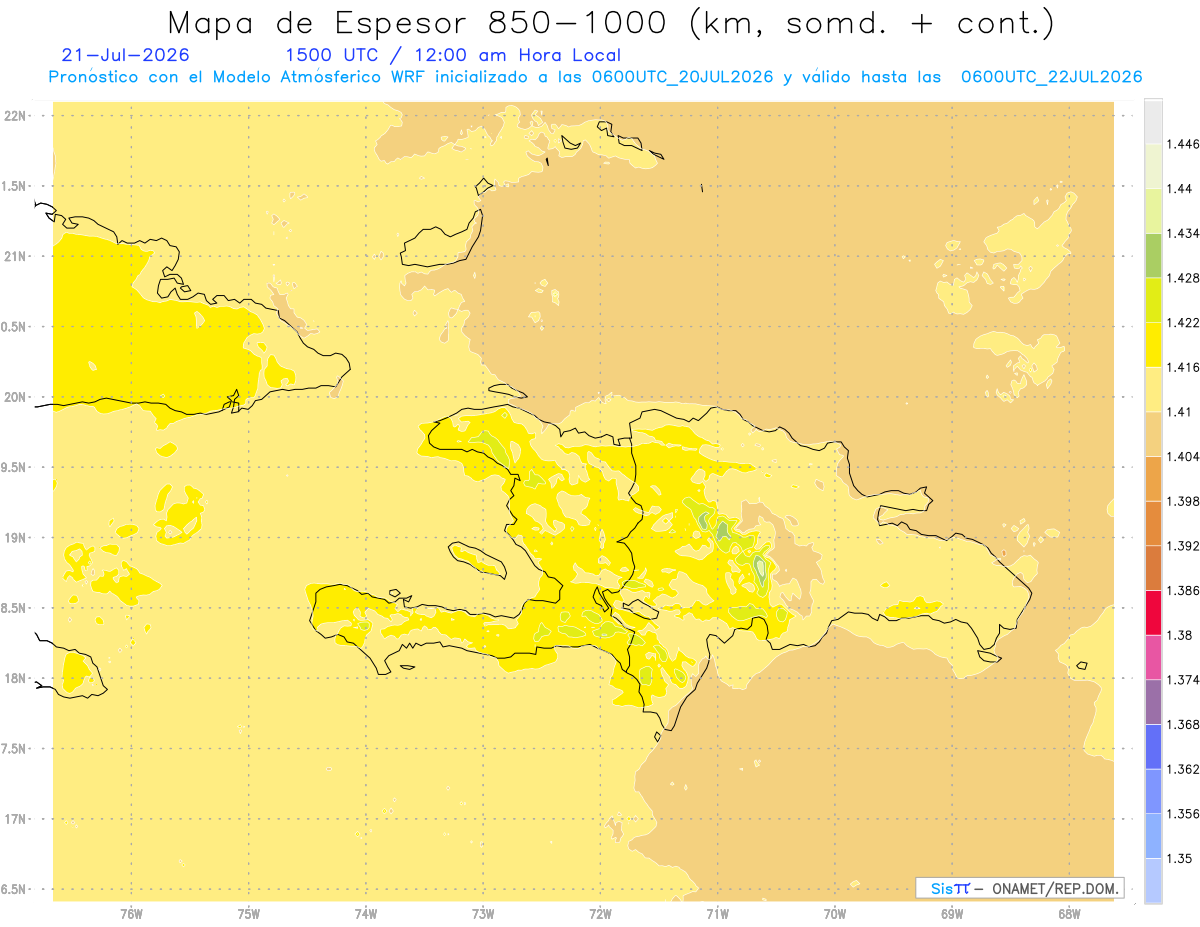
Task: Click the "20N" latitude label
Action: [x=16, y=397]
